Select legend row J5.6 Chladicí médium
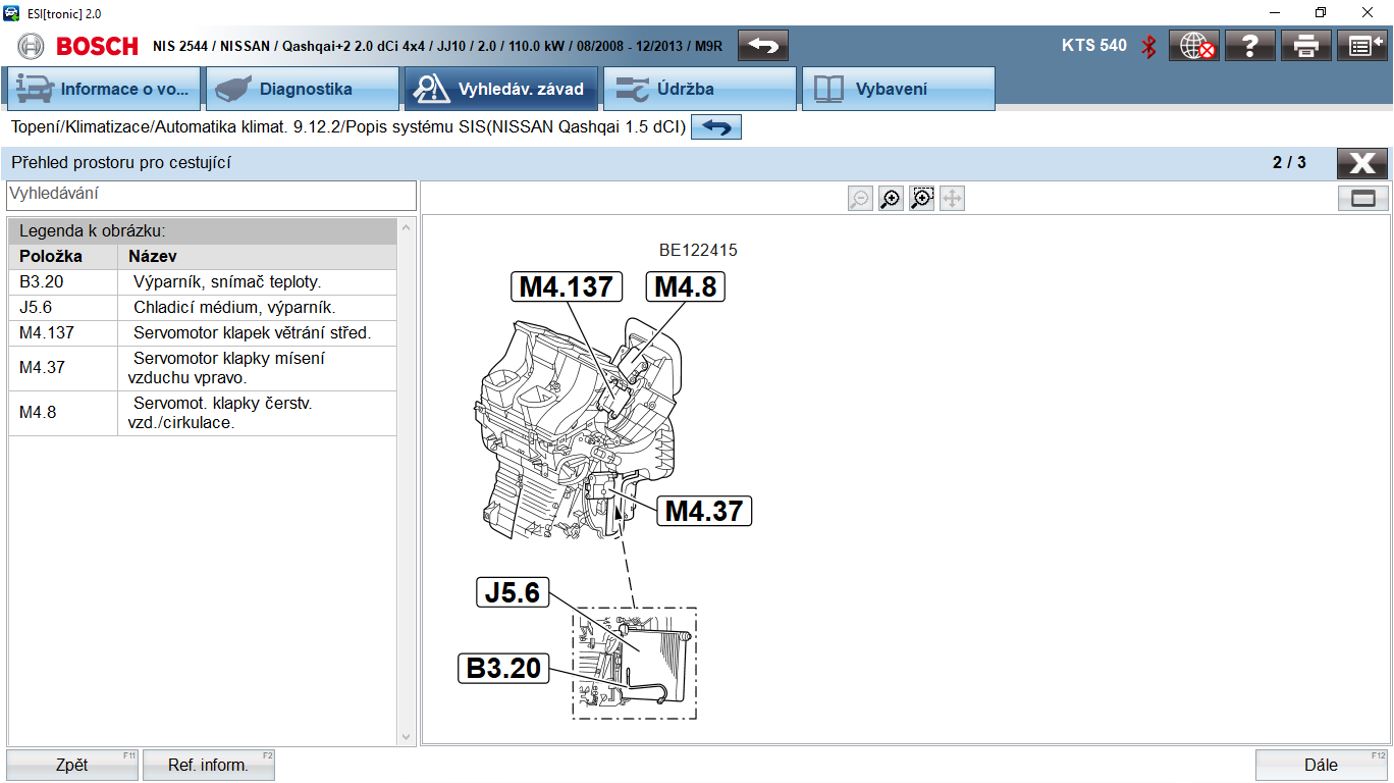Screen dimensions: 1394x783 pos(202,307)
